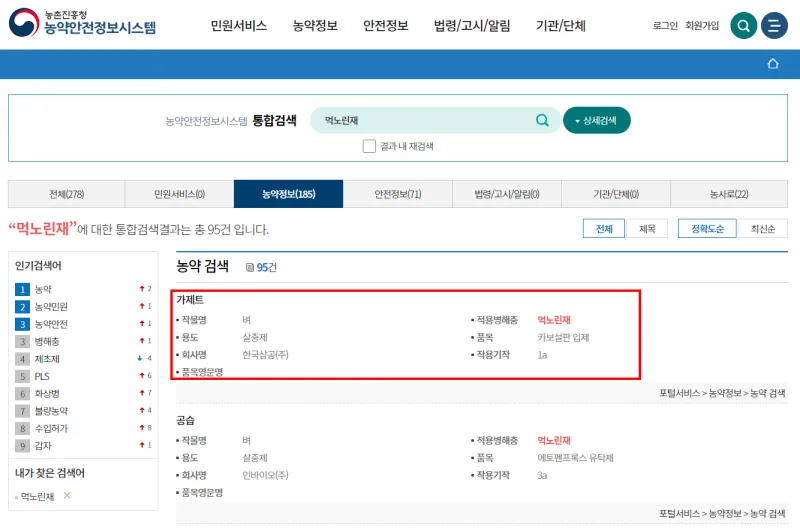Switch to the 전체(278) tab

coord(66,194)
